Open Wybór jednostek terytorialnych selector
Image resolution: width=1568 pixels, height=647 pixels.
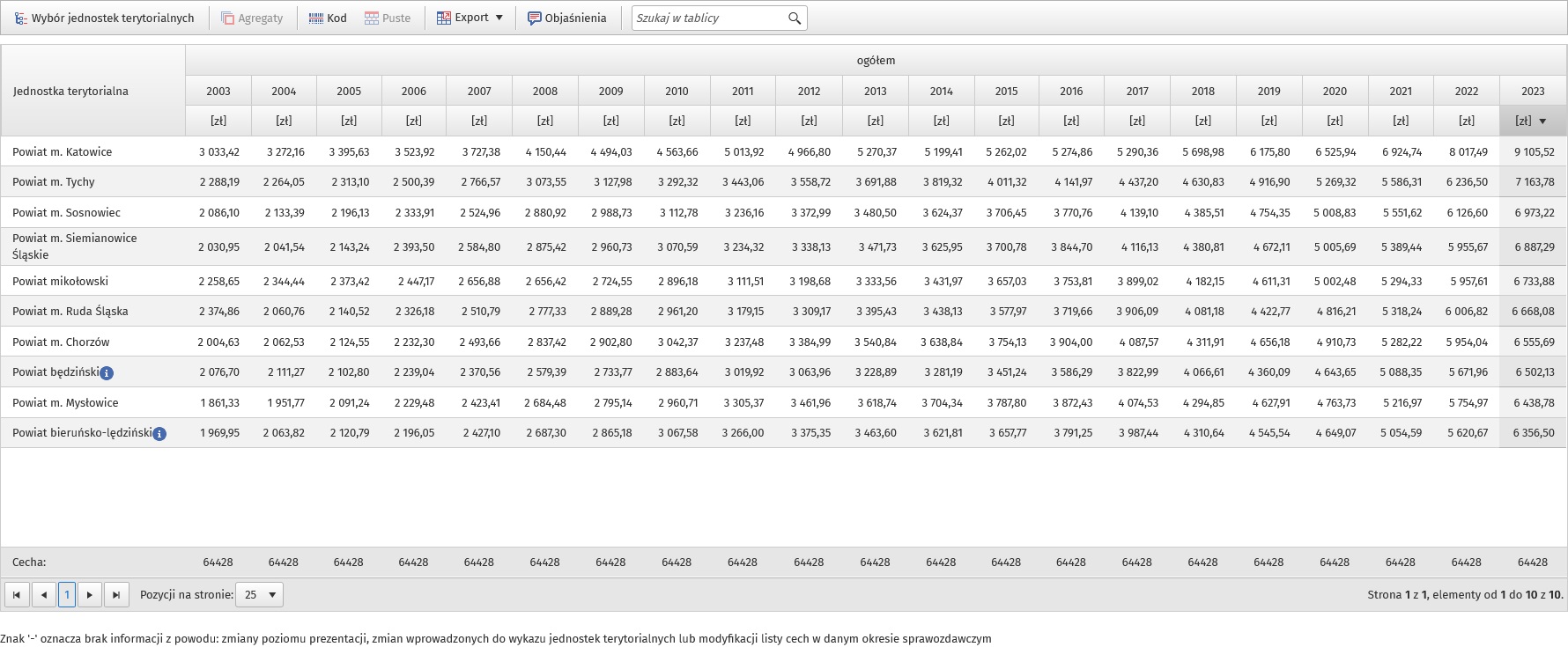pos(104,18)
